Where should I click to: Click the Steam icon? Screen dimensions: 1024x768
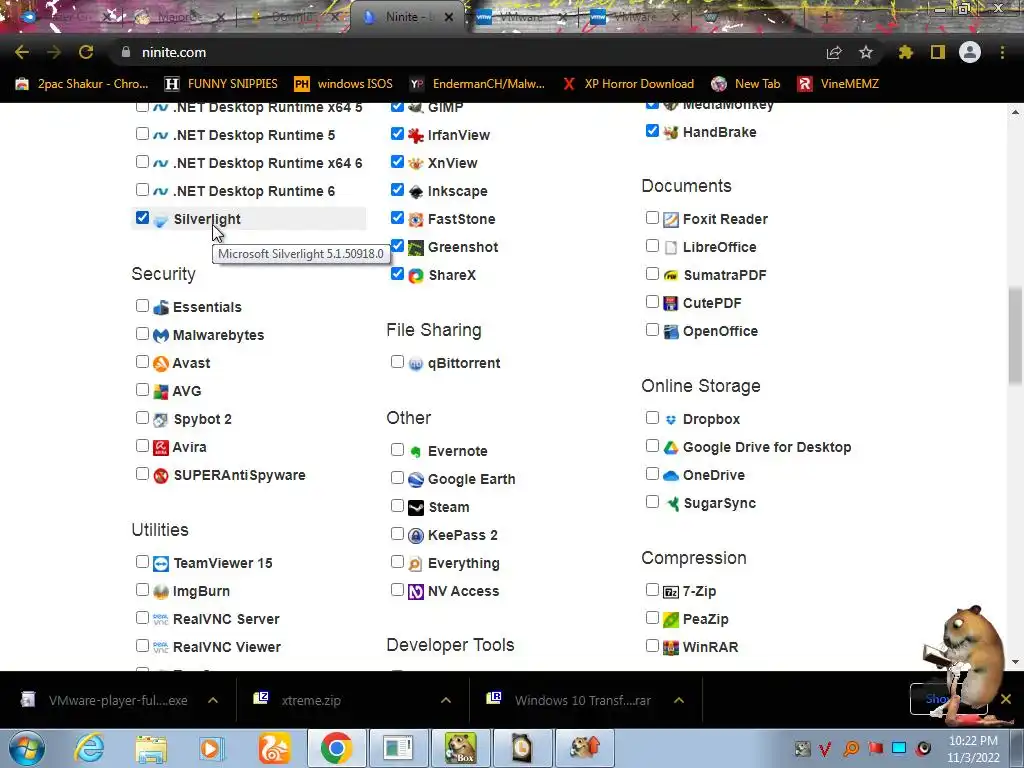415,507
